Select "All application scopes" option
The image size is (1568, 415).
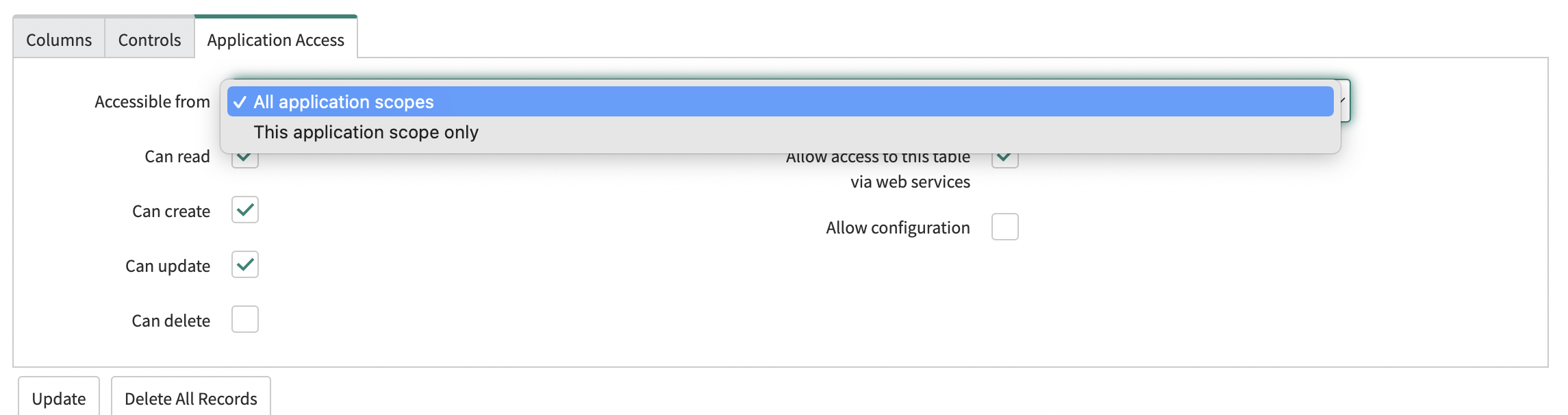pyautogui.click(x=344, y=102)
